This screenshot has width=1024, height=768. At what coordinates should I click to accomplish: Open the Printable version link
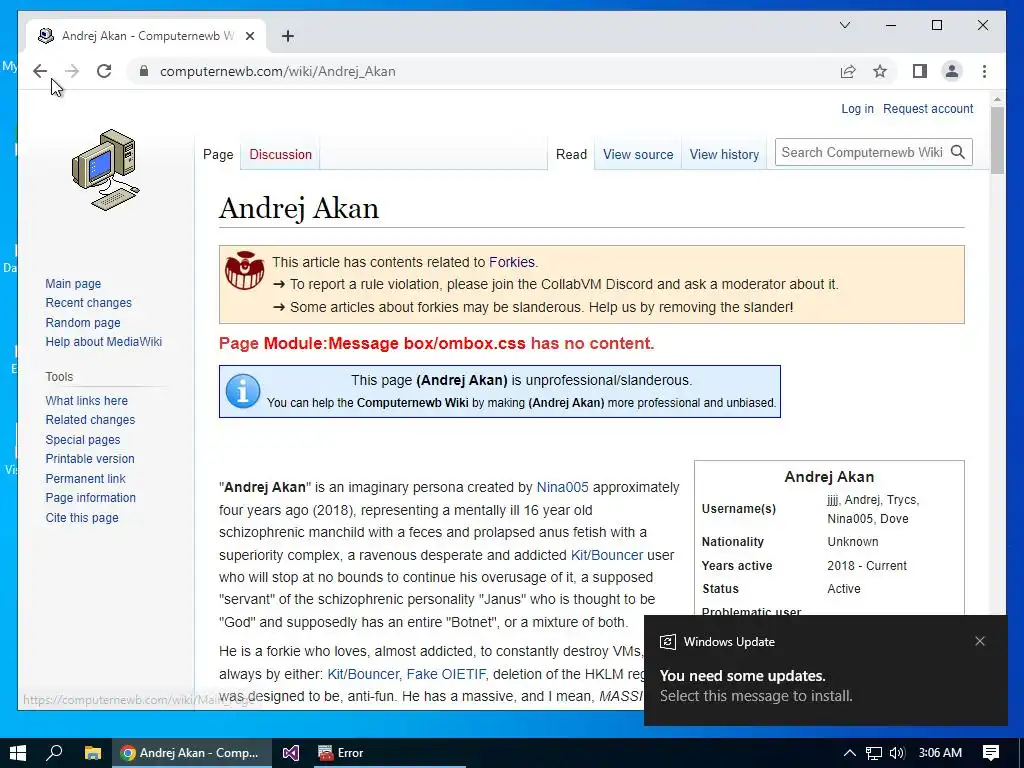89,458
